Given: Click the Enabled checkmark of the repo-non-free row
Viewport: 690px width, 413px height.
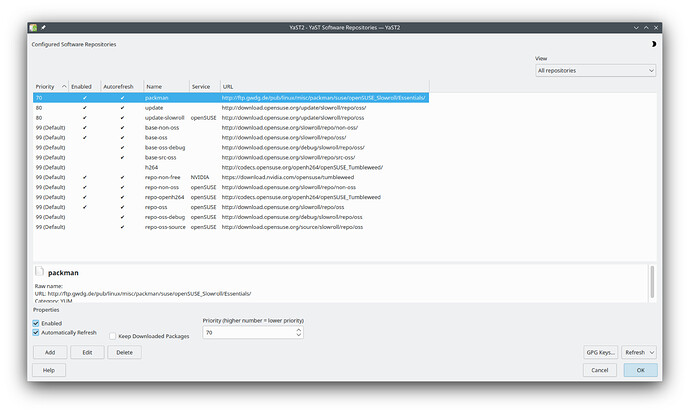Looking at the screenshot, I should (x=84, y=177).
